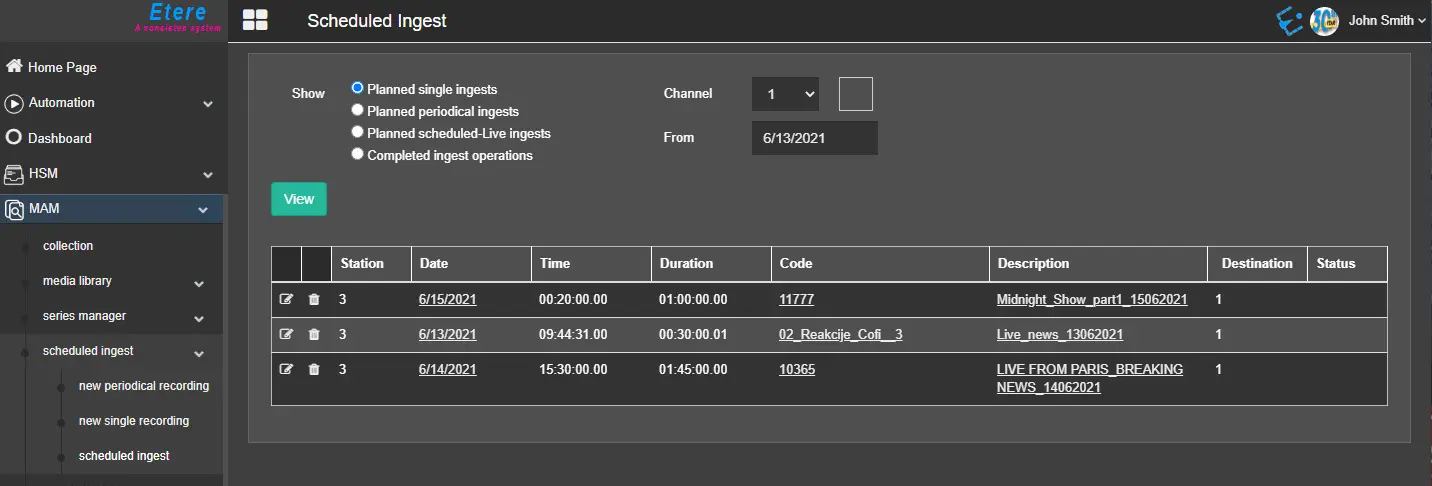Click the Home Page house icon
This screenshot has height=486, width=1432.
tap(14, 67)
